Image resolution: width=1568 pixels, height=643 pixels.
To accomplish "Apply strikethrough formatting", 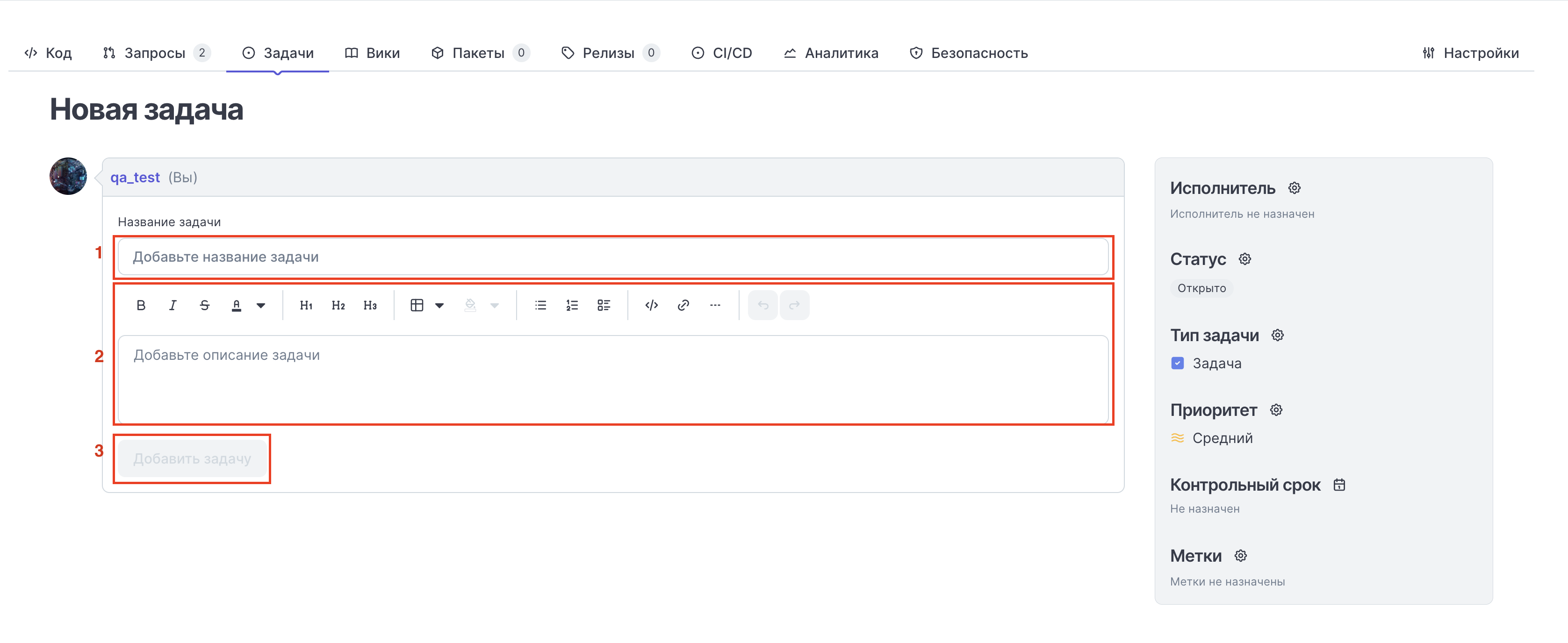I will point(204,306).
